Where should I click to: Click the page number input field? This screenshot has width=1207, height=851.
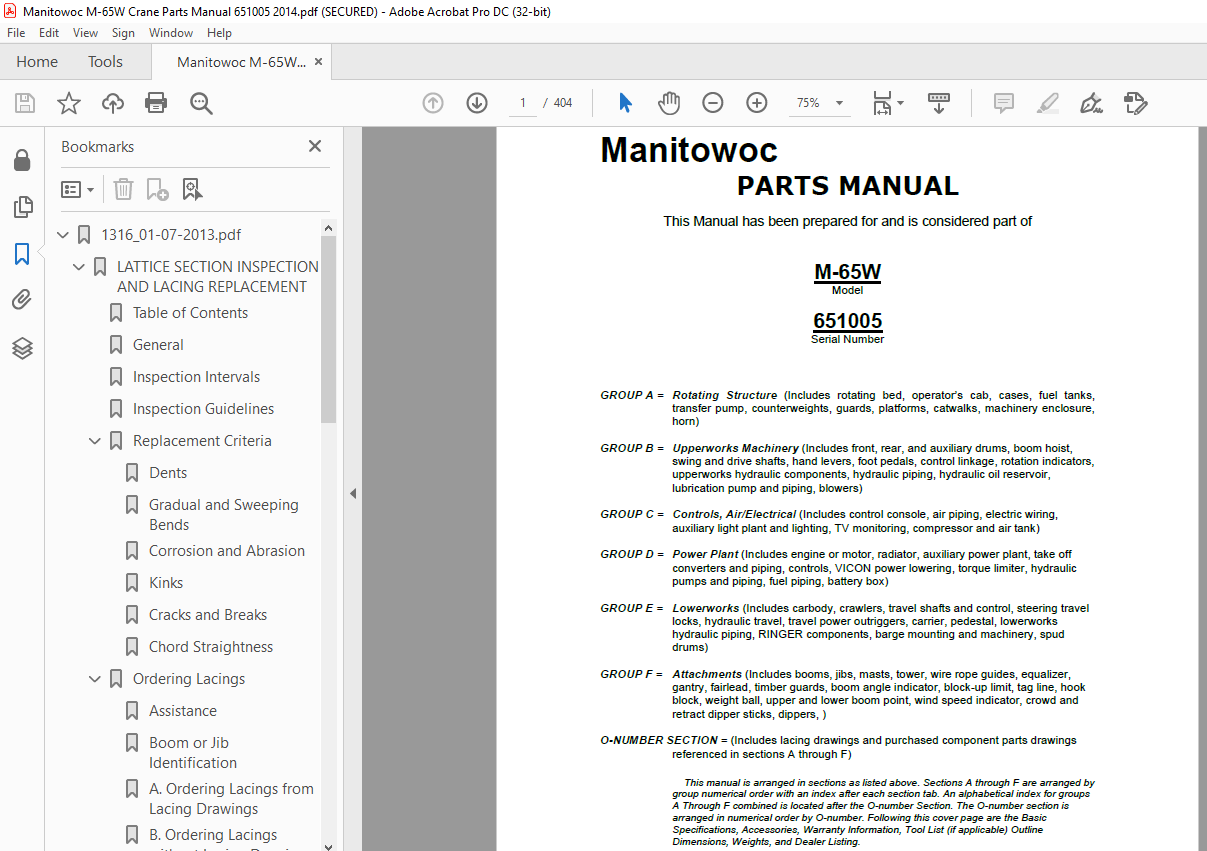click(522, 103)
